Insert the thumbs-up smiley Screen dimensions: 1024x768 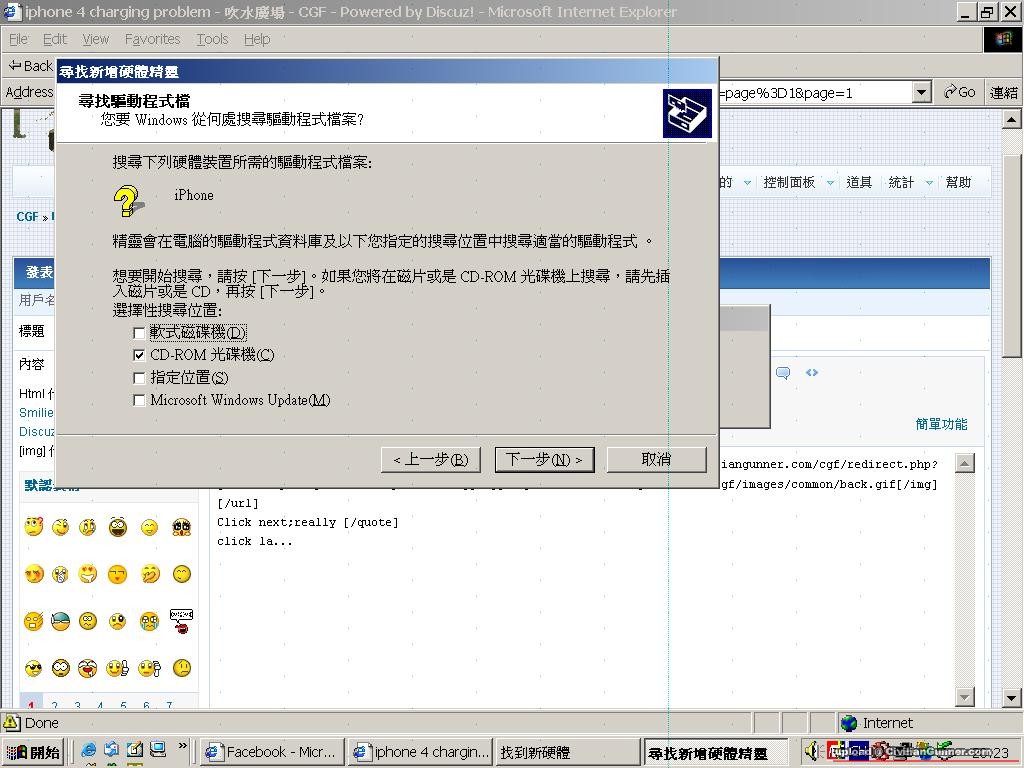tap(118, 668)
